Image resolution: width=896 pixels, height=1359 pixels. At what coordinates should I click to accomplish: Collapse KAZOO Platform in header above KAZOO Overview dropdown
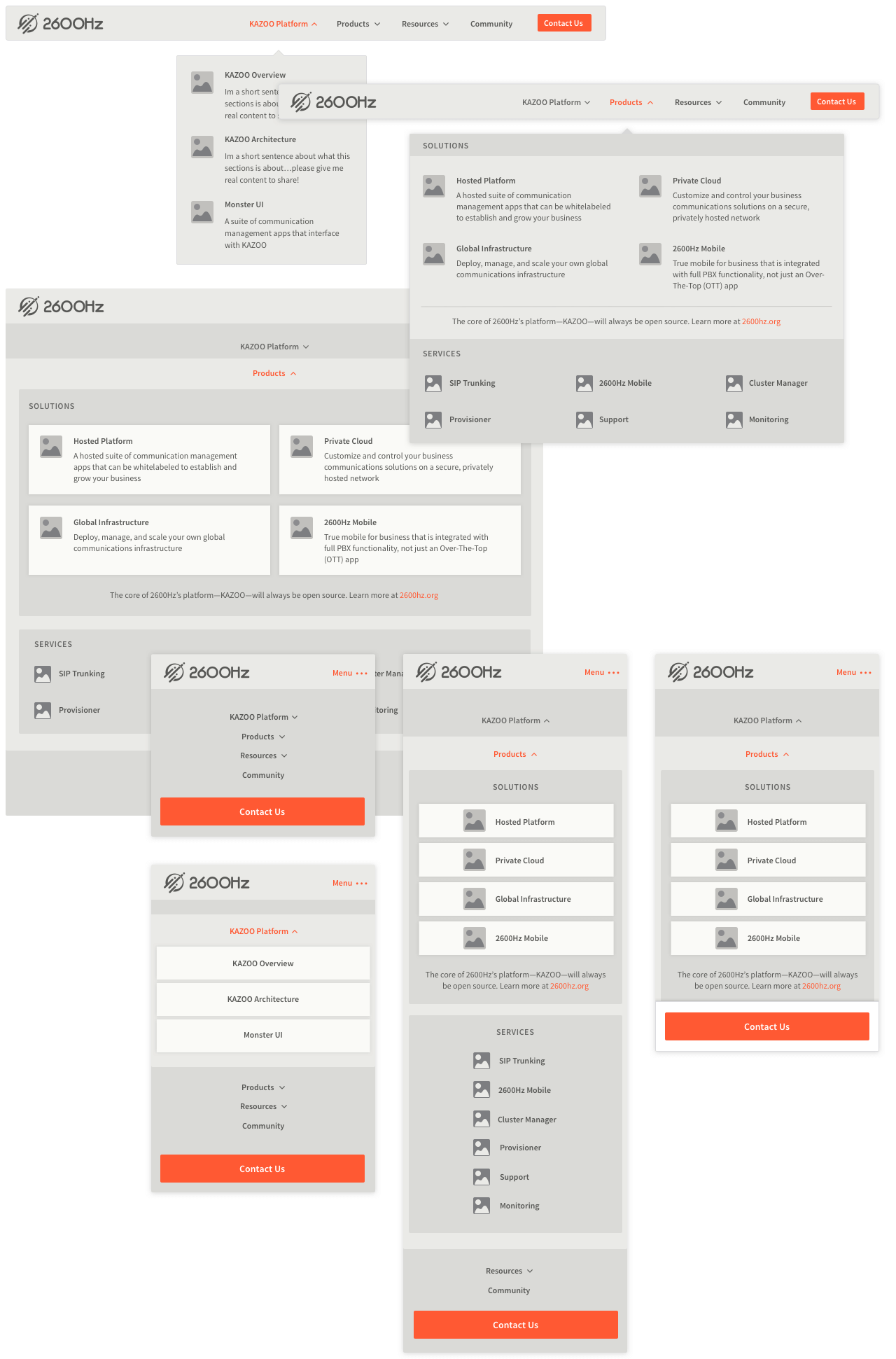pyautogui.click(x=283, y=24)
